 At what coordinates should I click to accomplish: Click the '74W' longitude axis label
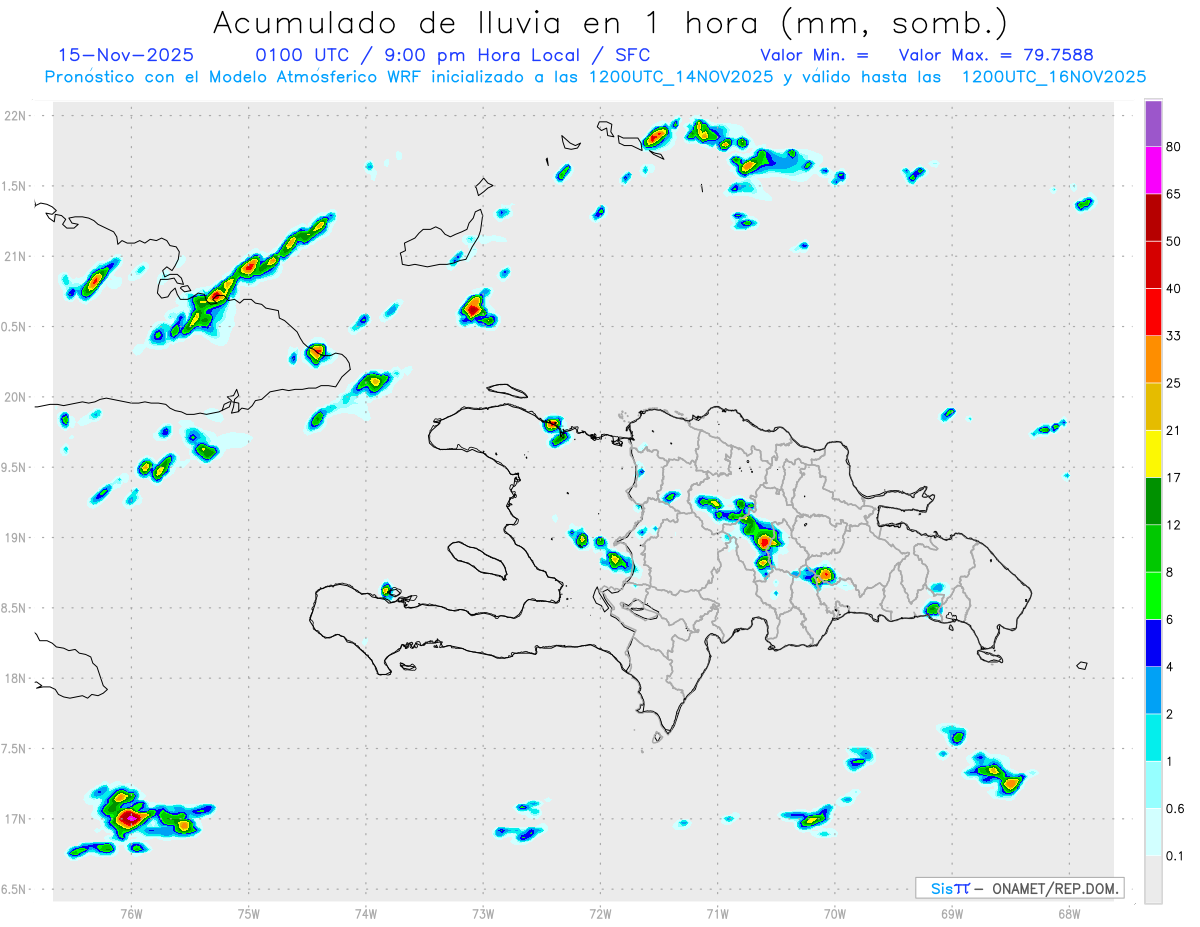pos(366,913)
